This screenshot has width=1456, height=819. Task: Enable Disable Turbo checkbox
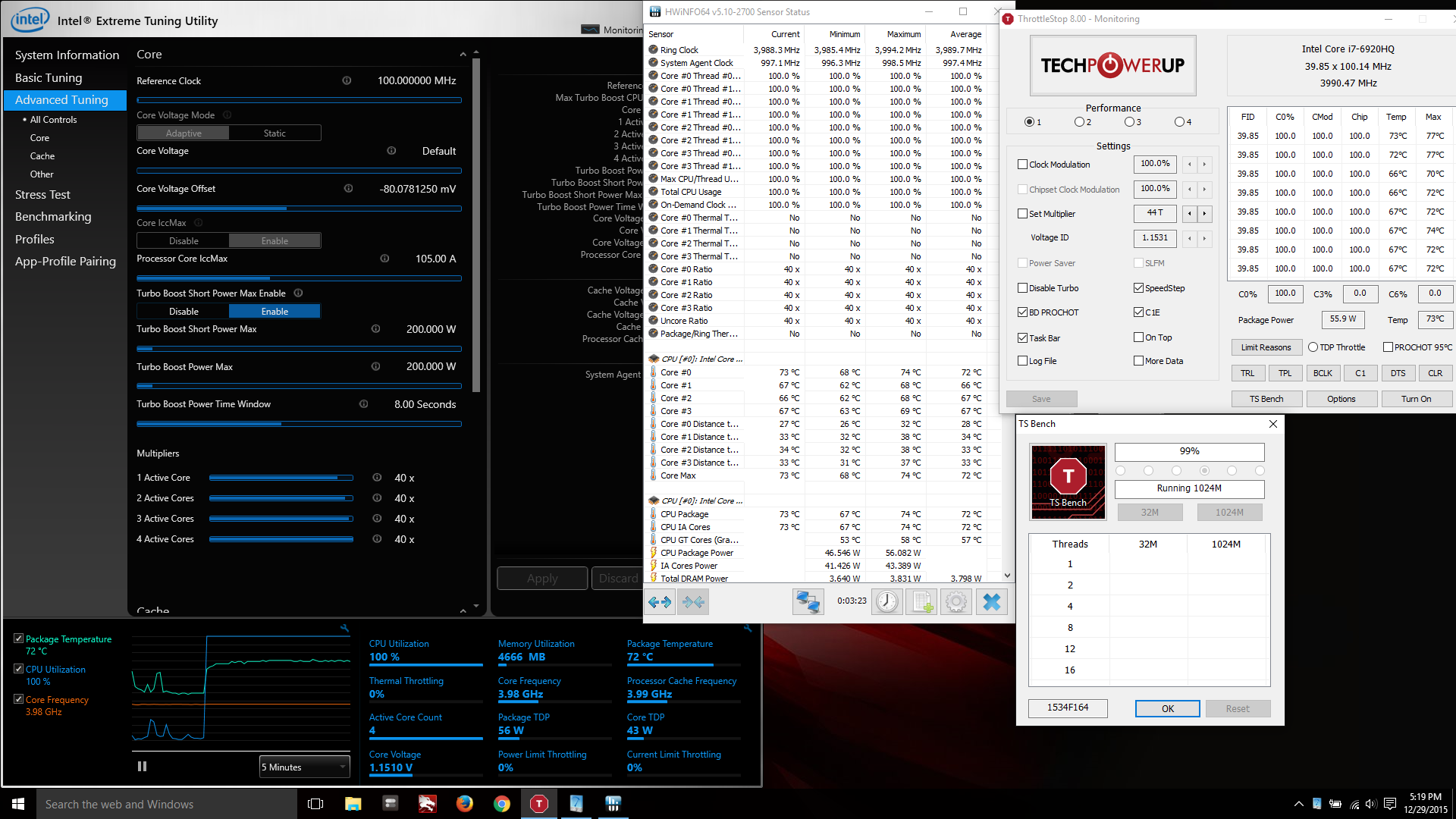click(x=1022, y=288)
